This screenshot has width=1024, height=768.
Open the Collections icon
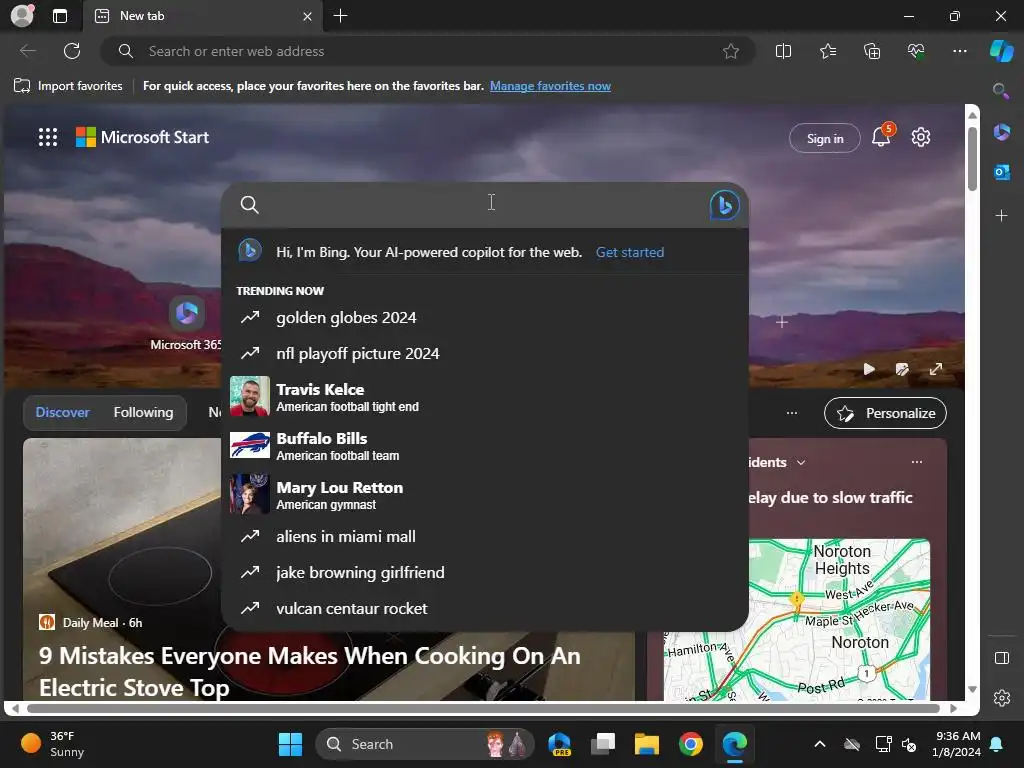(872, 51)
